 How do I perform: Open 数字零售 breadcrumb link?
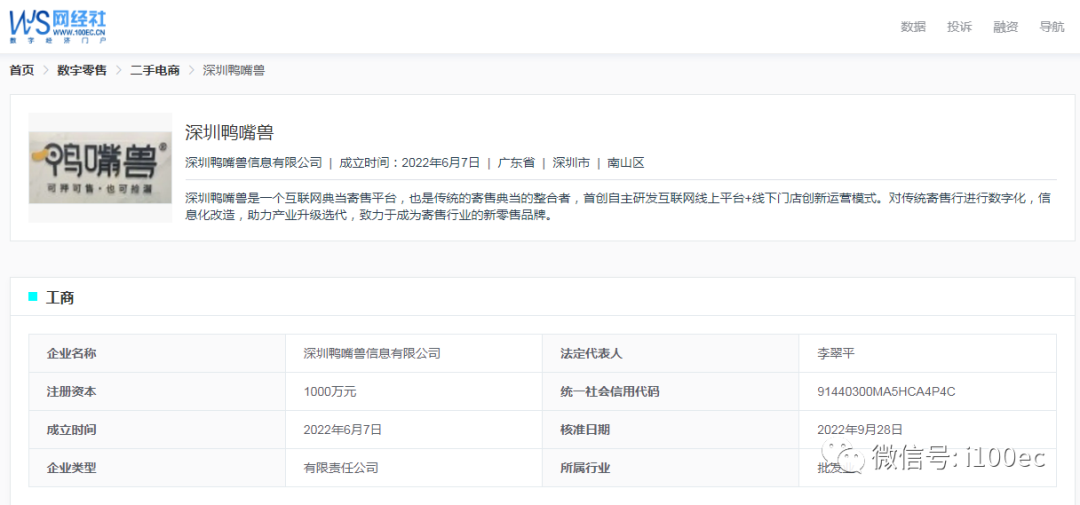coord(82,70)
